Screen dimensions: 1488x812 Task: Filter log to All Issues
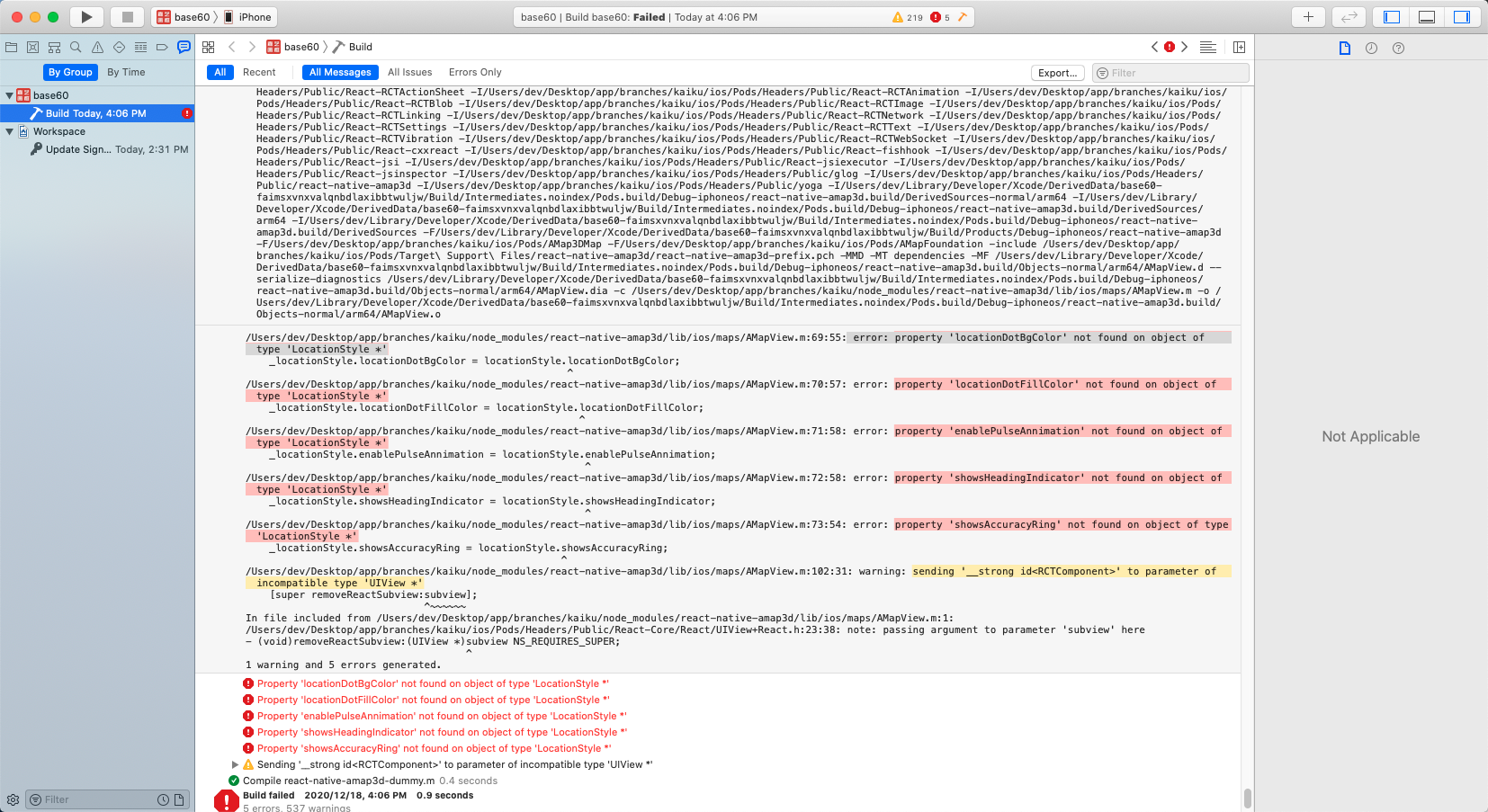coord(410,72)
